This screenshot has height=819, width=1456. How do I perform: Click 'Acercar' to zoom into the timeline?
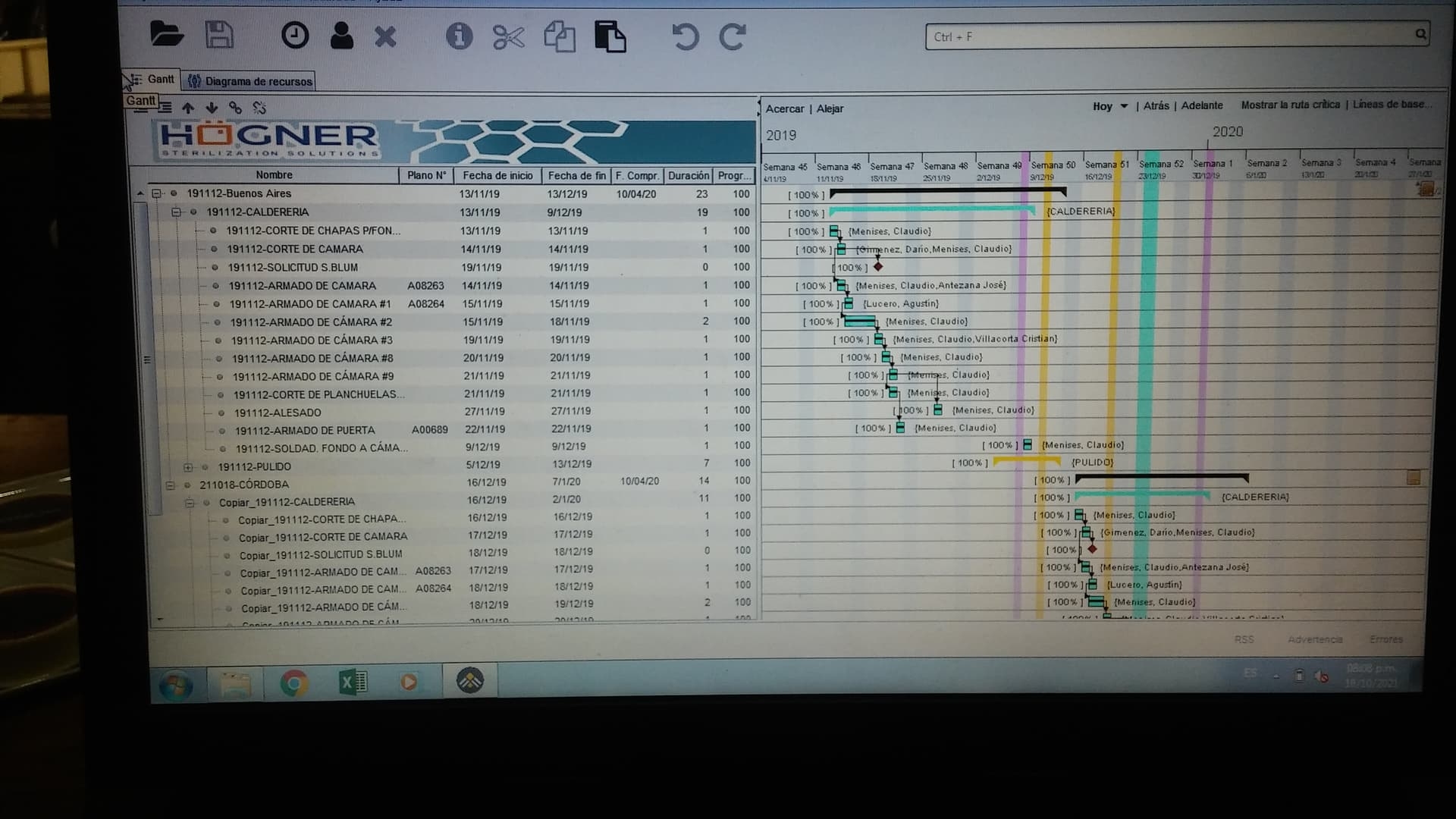point(785,108)
